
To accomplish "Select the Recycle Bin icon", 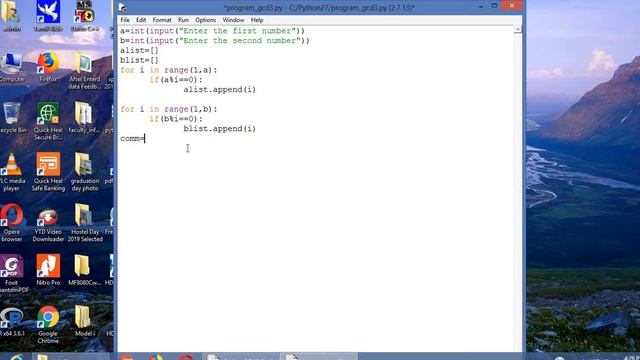I will pyautogui.click(x=12, y=118).
